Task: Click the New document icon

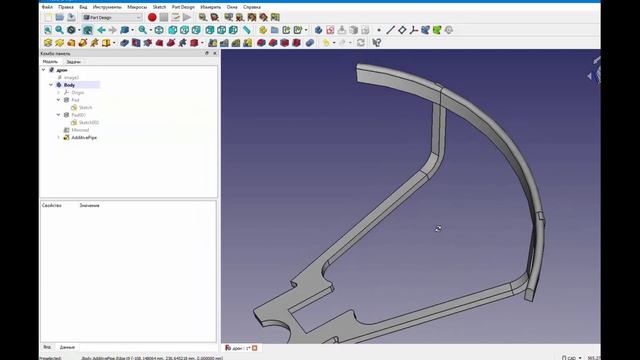Action: (x=48, y=18)
